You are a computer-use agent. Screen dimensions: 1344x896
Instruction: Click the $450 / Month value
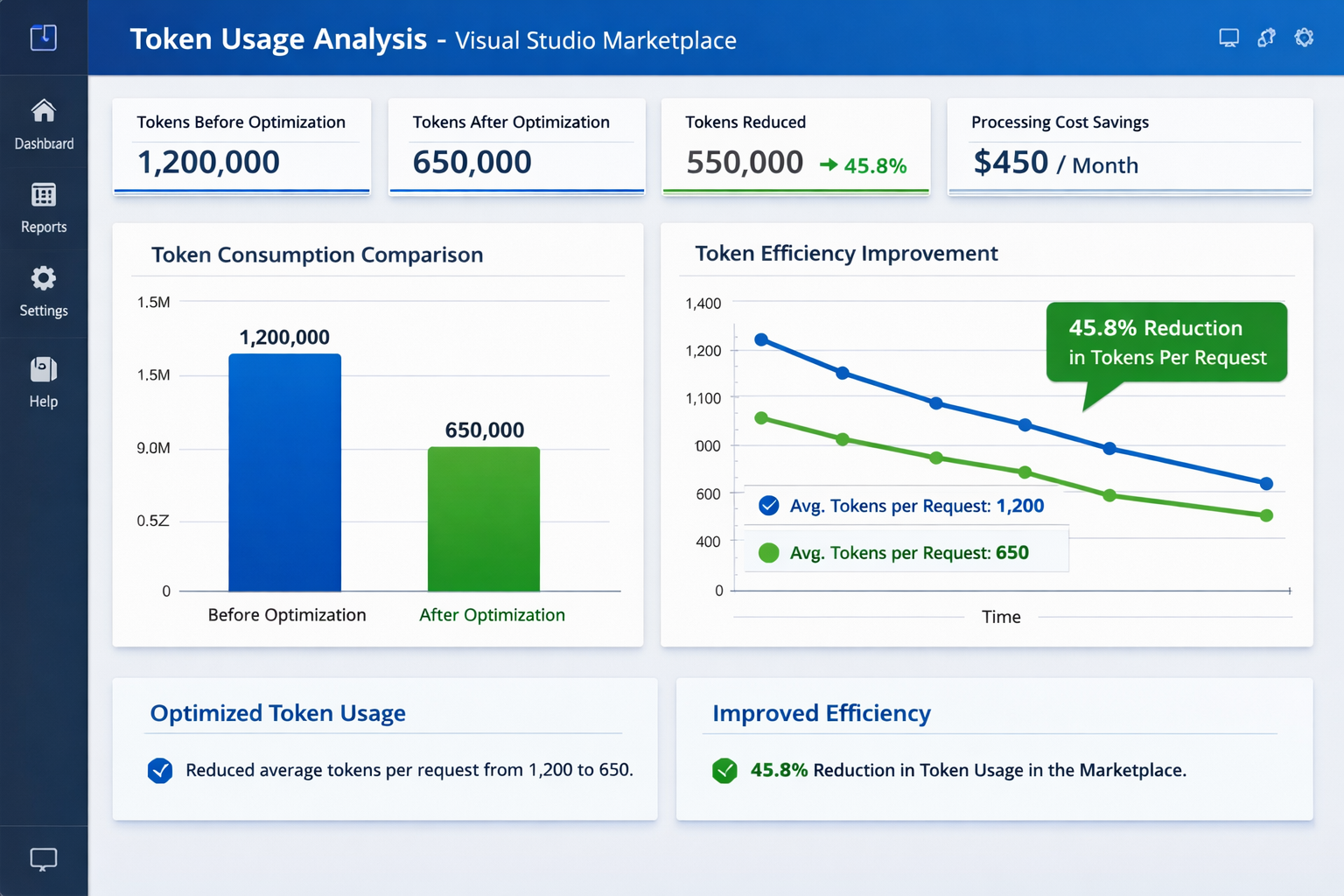[1055, 163]
